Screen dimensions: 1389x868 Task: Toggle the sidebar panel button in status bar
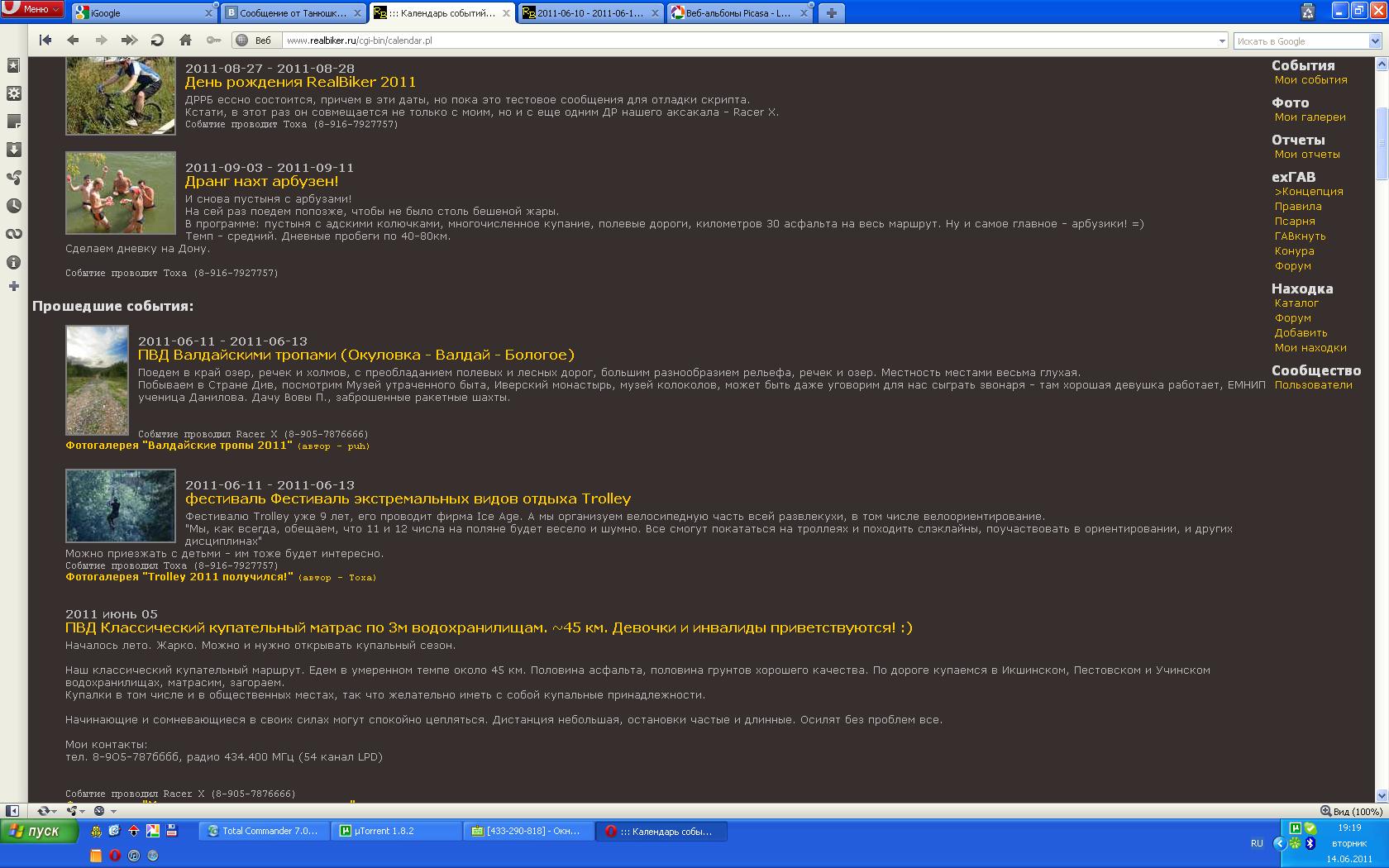[x=12, y=811]
